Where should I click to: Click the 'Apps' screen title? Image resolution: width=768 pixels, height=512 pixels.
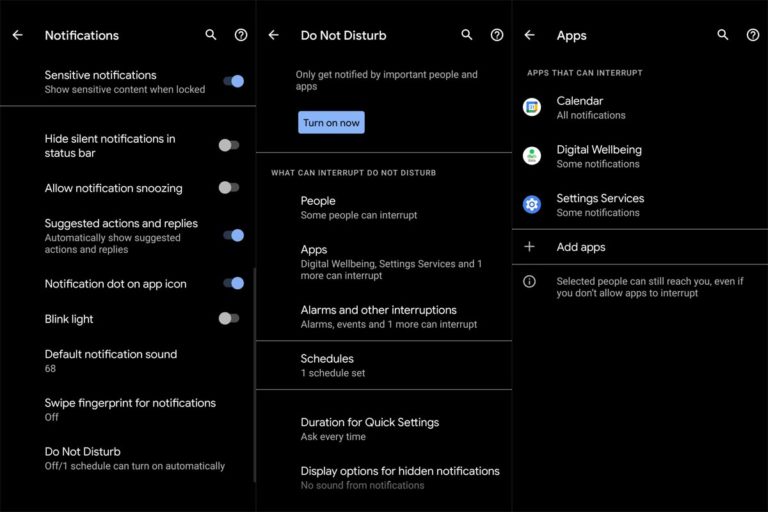pos(572,36)
